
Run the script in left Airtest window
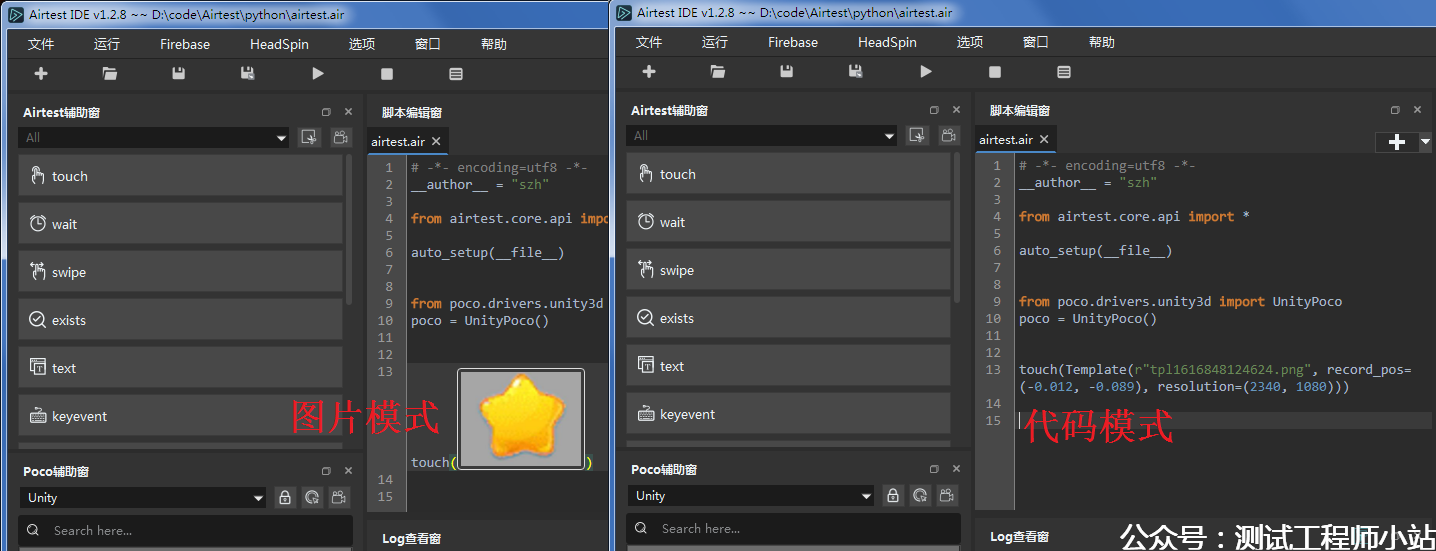click(318, 74)
